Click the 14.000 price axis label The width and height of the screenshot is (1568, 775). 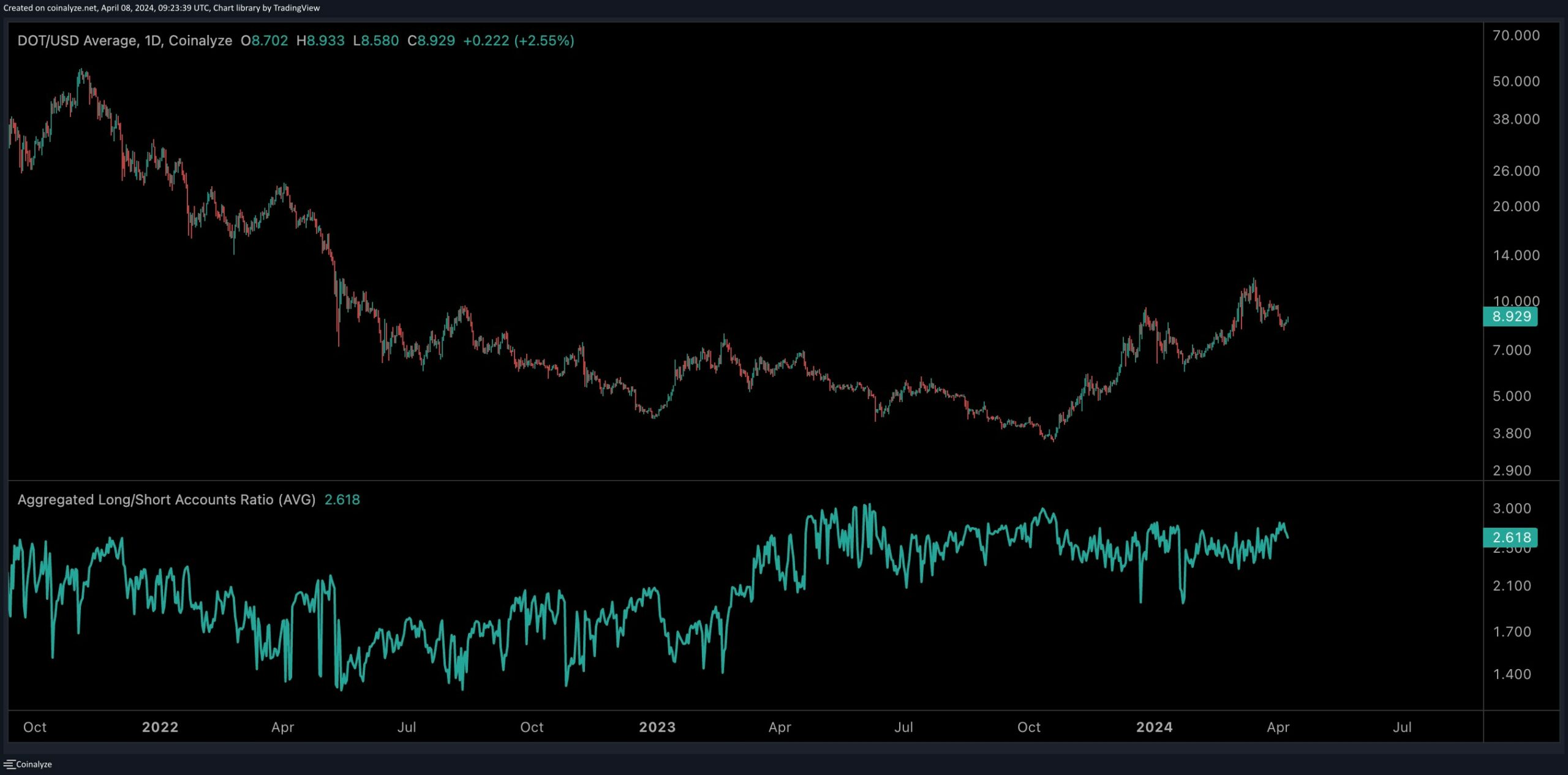1516,255
